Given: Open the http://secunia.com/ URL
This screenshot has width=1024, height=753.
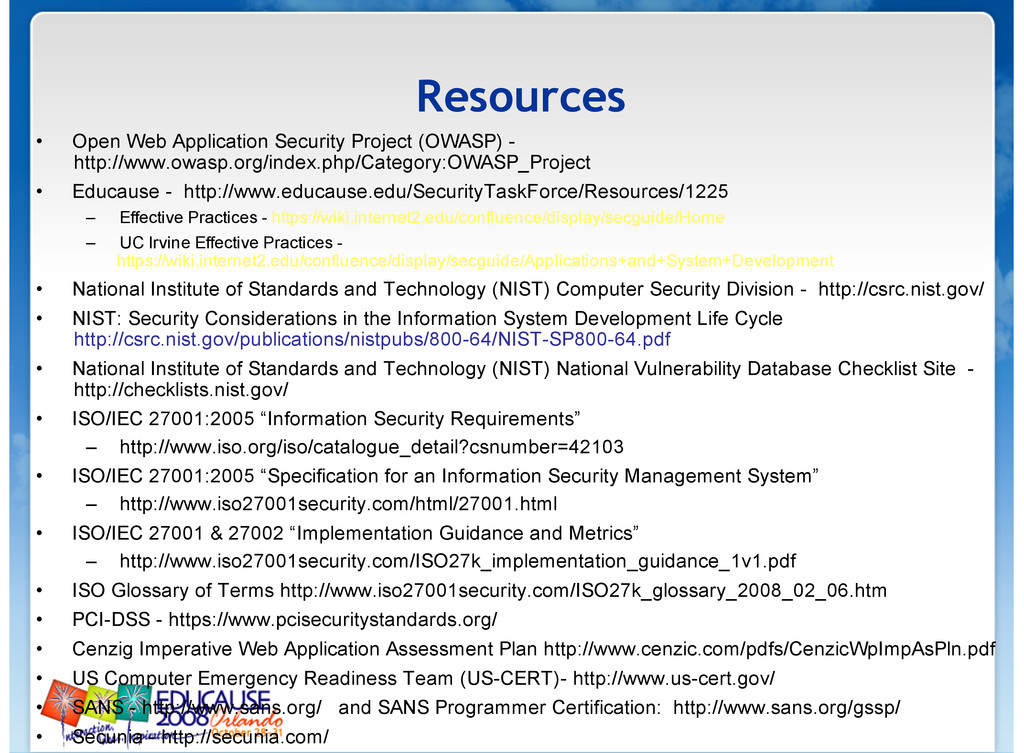Looking at the screenshot, I should point(245,737).
